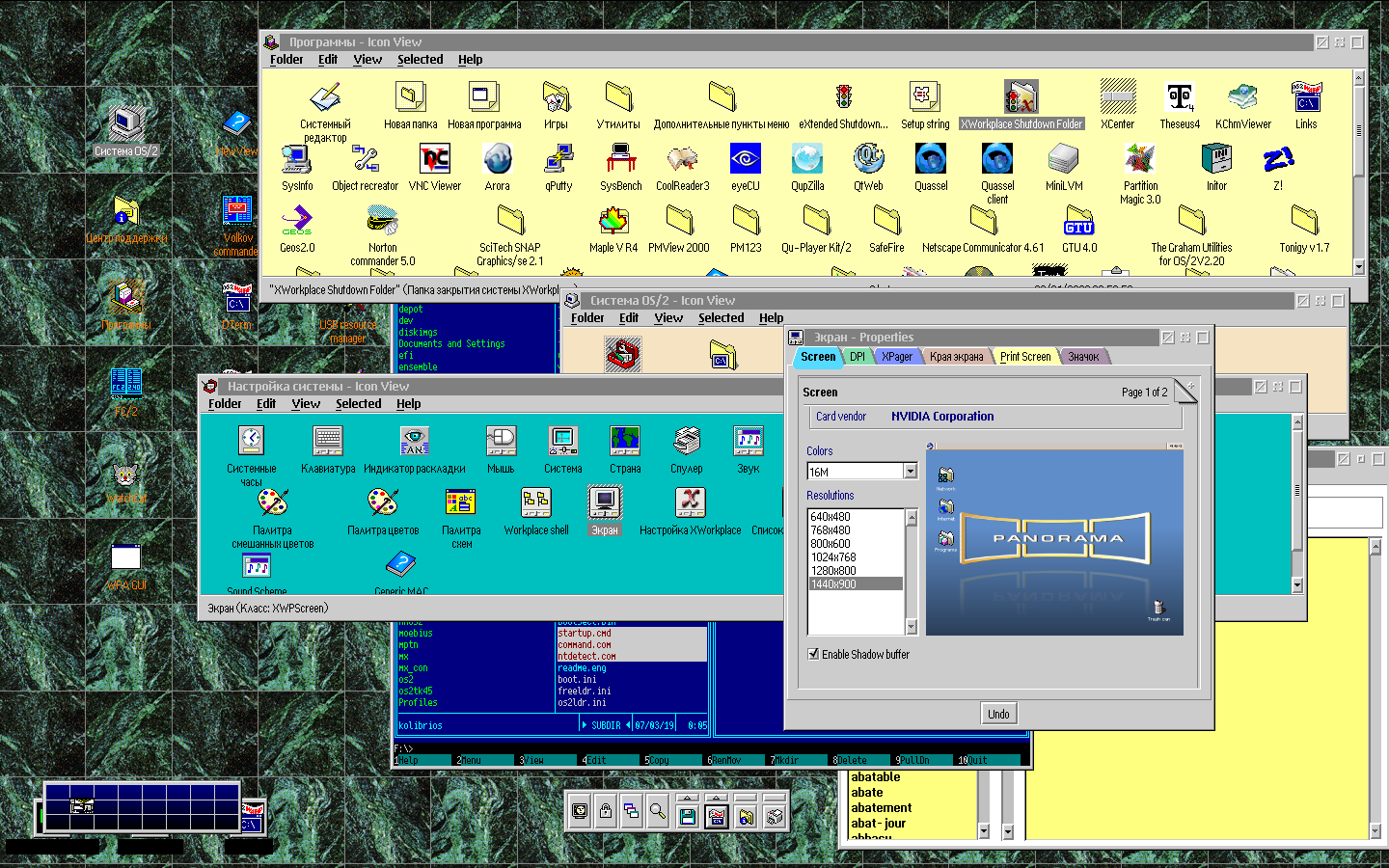Click the XPager virtual desktop grid
1389x868 pixels.
click(x=142, y=807)
